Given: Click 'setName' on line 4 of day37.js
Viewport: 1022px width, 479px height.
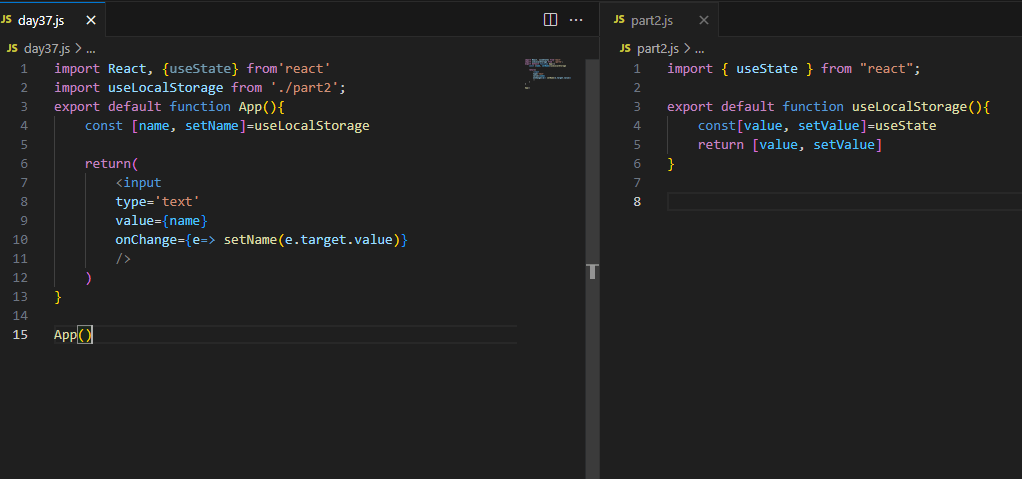Looking at the screenshot, I should click(212, 126).
